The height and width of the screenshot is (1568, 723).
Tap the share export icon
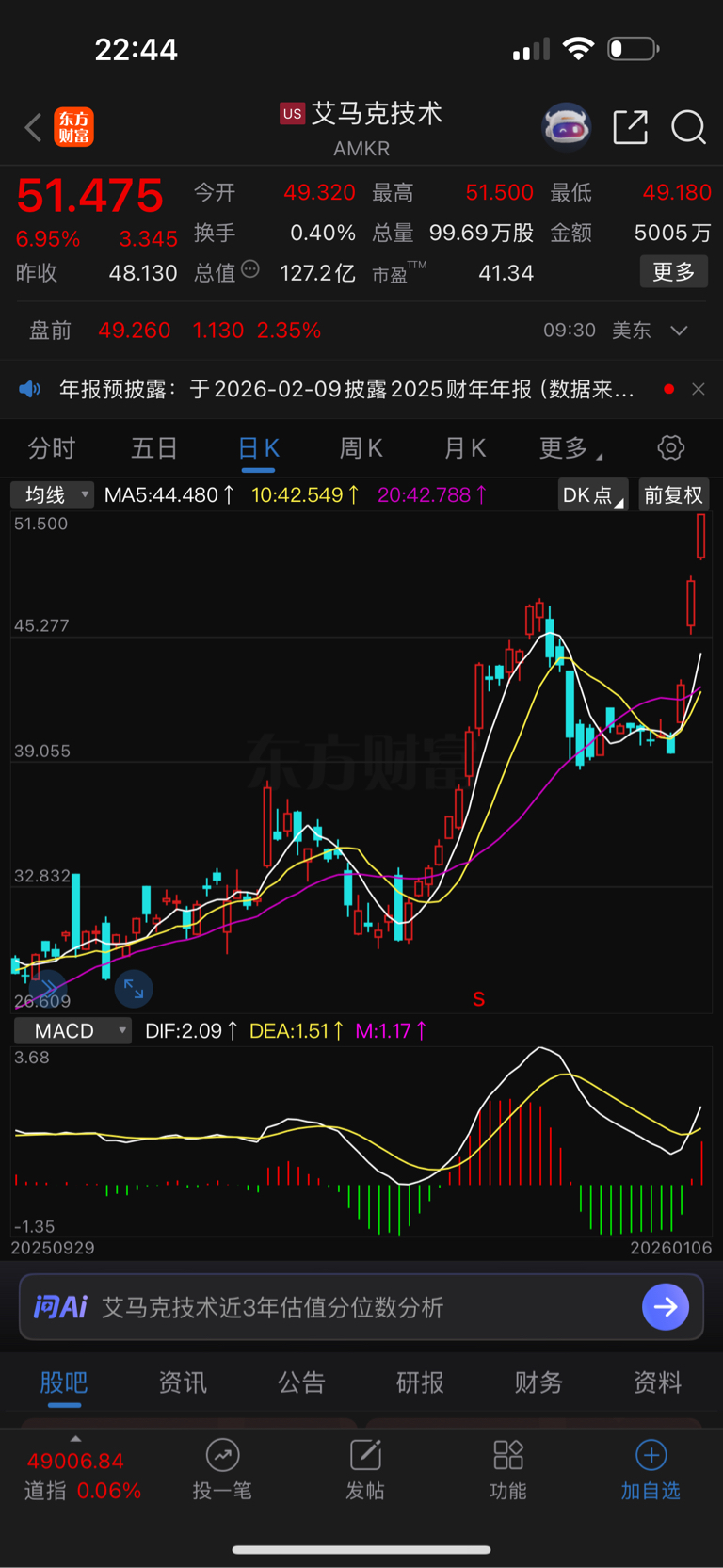coord(631,127)
